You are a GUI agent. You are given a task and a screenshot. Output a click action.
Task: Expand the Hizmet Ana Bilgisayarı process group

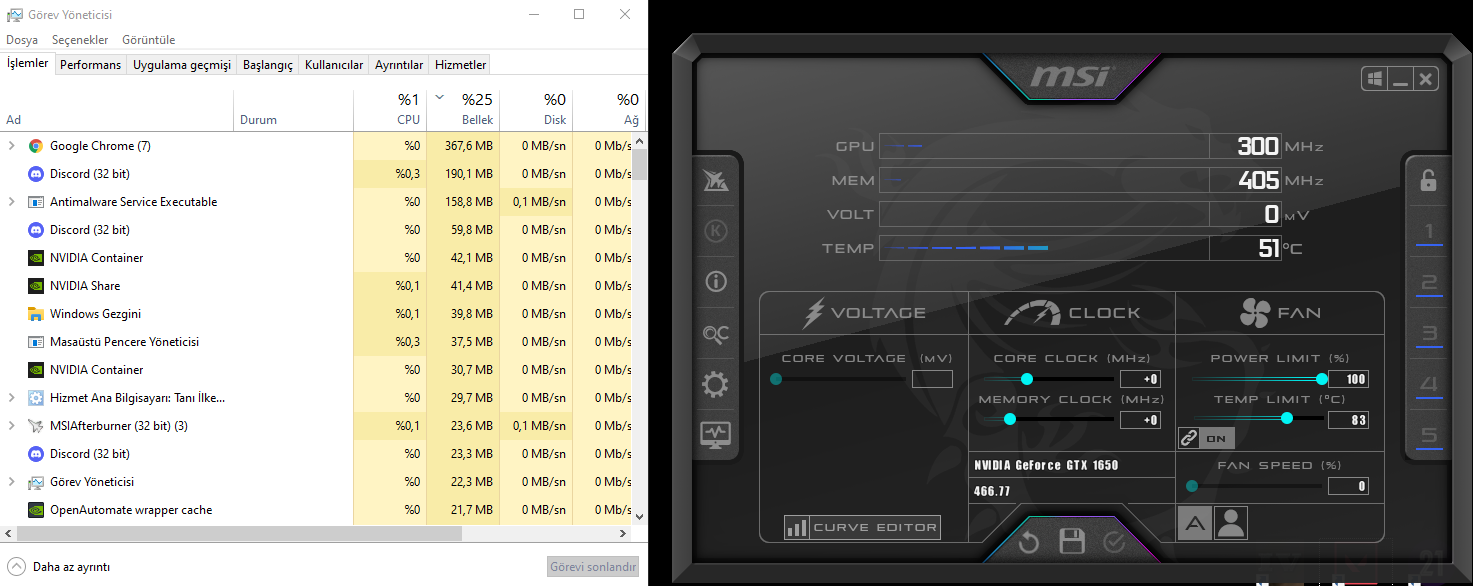click(12, 398)
